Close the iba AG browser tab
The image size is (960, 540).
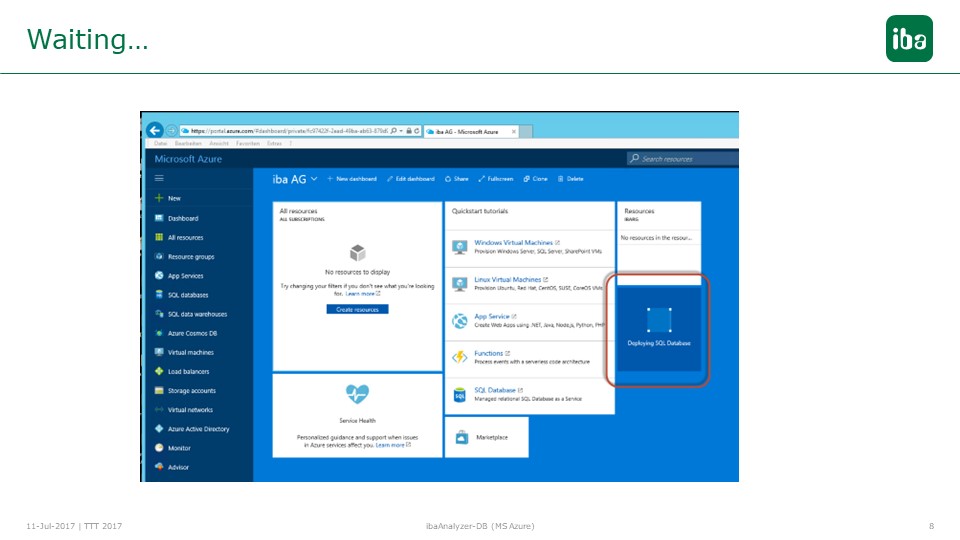pyautogui.click(x=514, y=132)
